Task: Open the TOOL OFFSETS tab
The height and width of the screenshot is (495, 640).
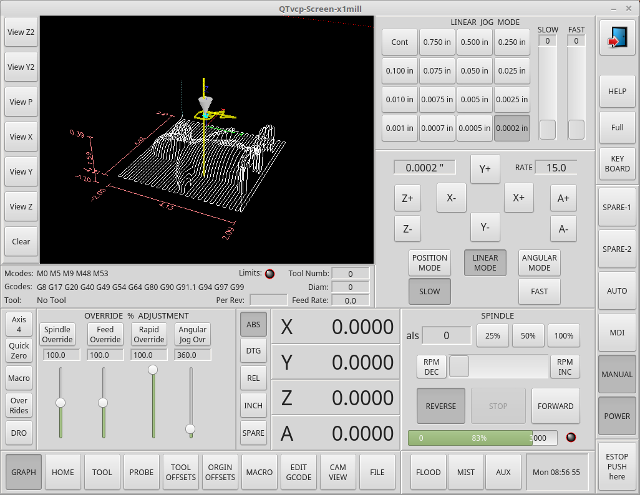Action: (181, 471)
